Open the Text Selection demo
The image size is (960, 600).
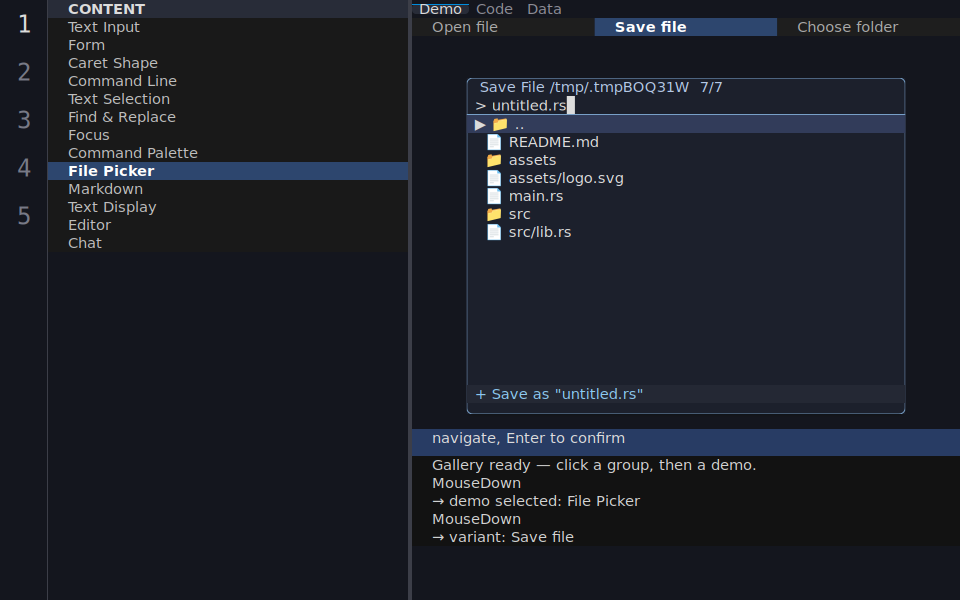228,99
